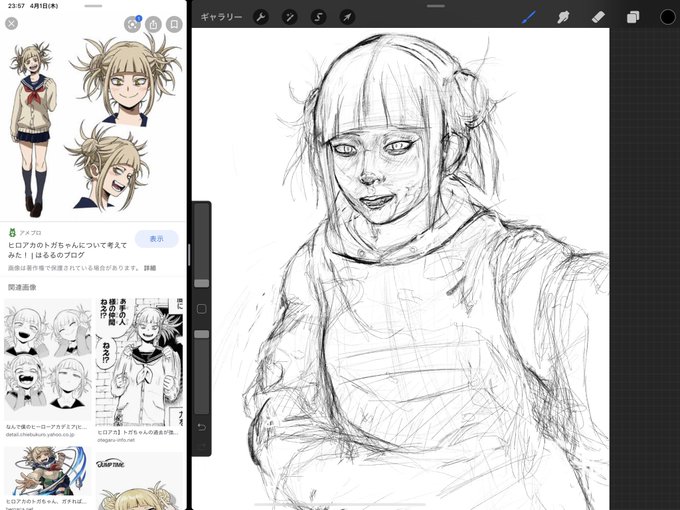The height and width of the screenshot is (510, 680).
Task: Tap the split view divider handle
Action: pyautogui.click(x=189, y=255)
